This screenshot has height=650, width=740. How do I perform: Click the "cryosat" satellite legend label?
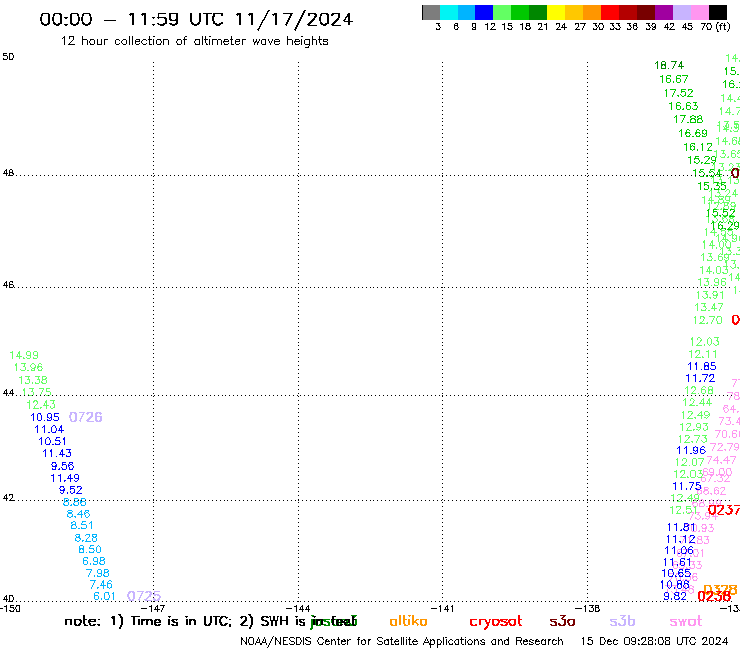tap(496, 622)
